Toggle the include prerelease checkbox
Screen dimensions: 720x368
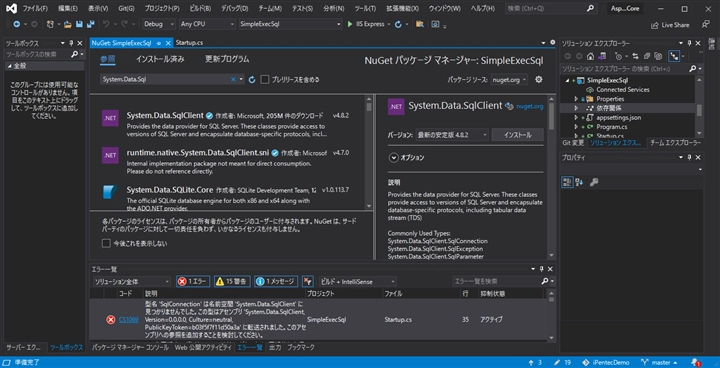[x=264, y=79]
